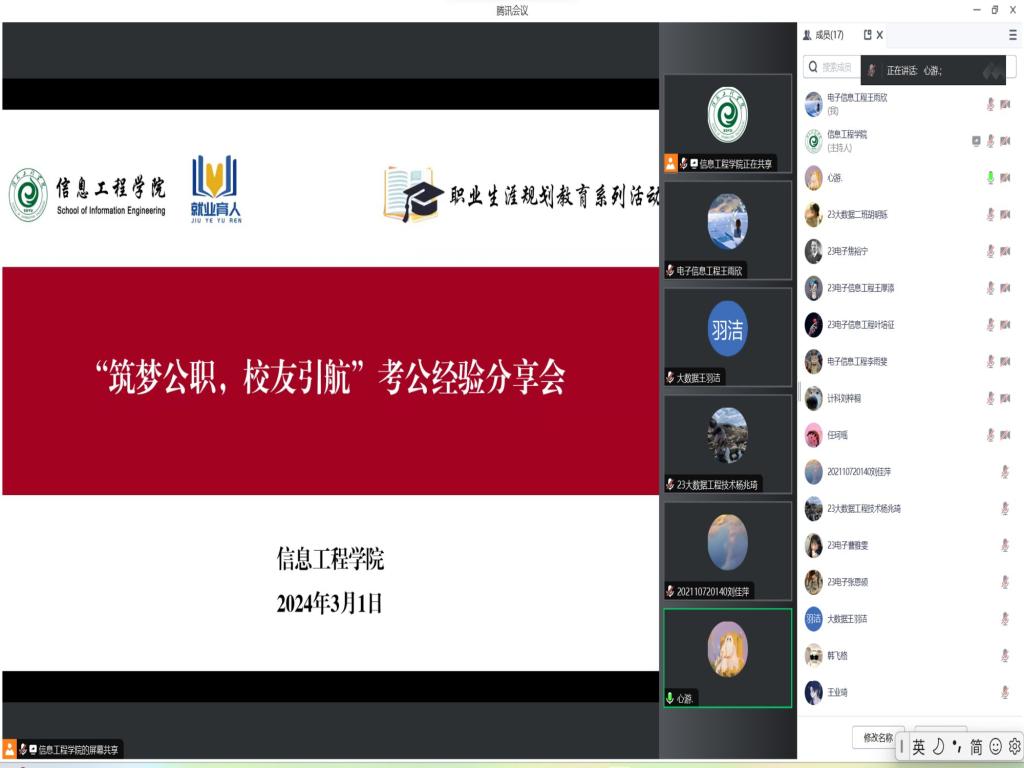The width and height of the screenshot is (1024, 768).
Task: Select the 羽洁 video tile of 大数据王羽洁
Action: (727, 330)
